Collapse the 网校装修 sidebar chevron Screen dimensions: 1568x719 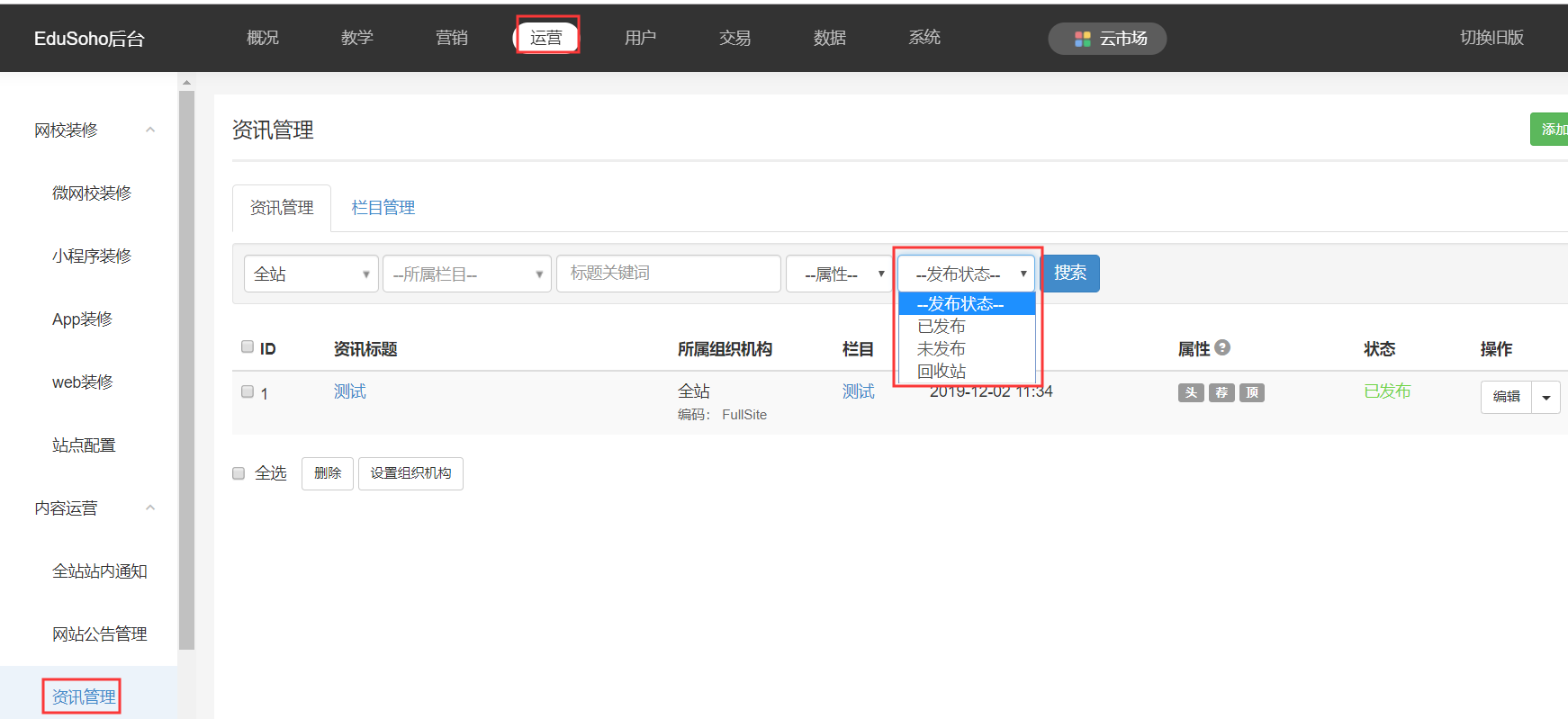click(x=150, y=130)
